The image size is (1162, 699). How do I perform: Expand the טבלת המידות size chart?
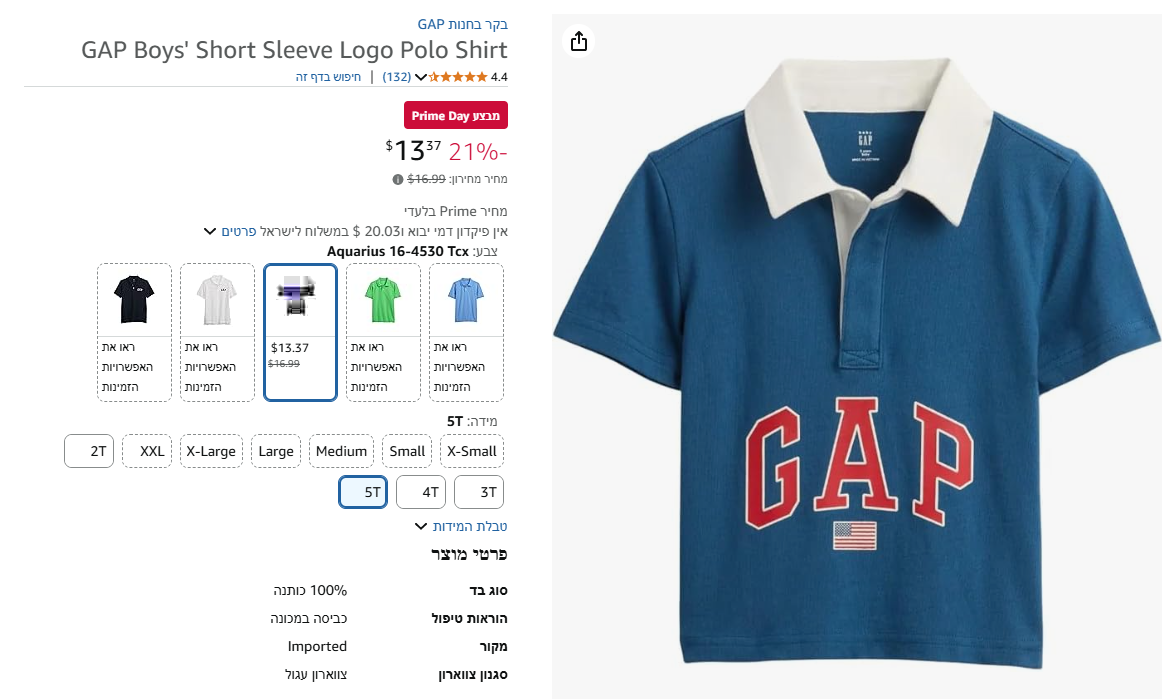[462, 526]
